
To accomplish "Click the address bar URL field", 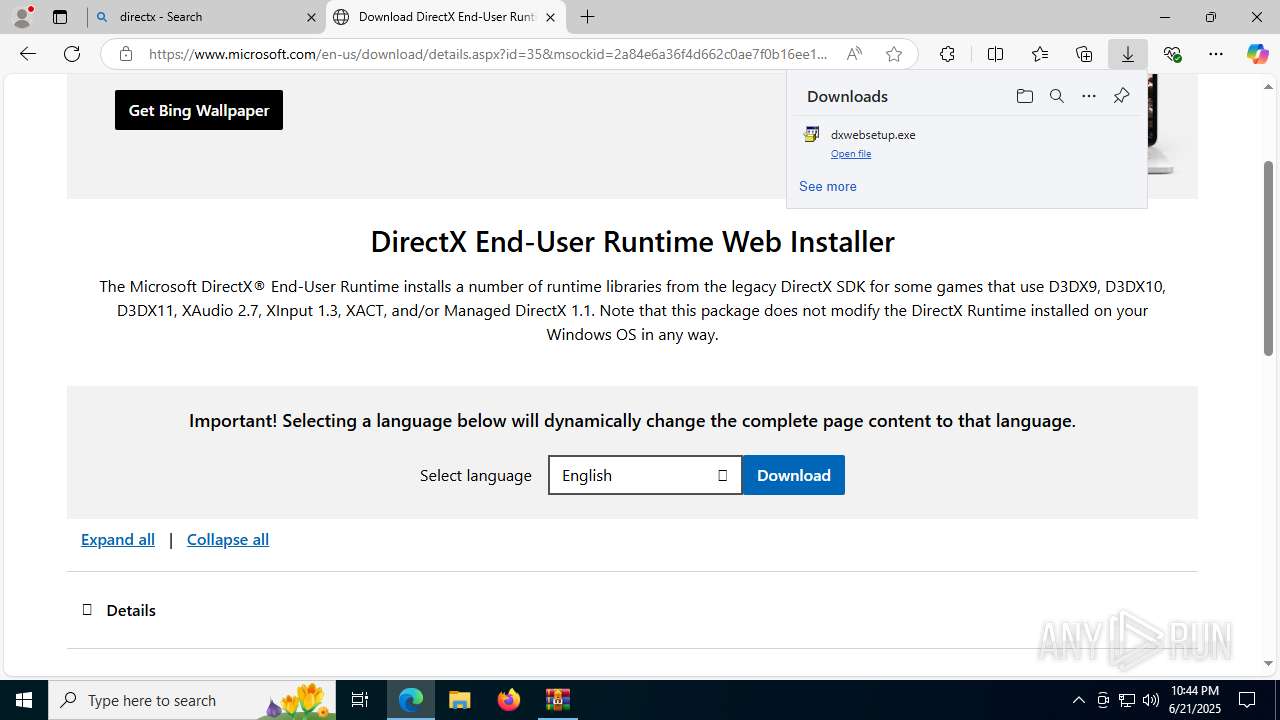I will pos(487,54).
